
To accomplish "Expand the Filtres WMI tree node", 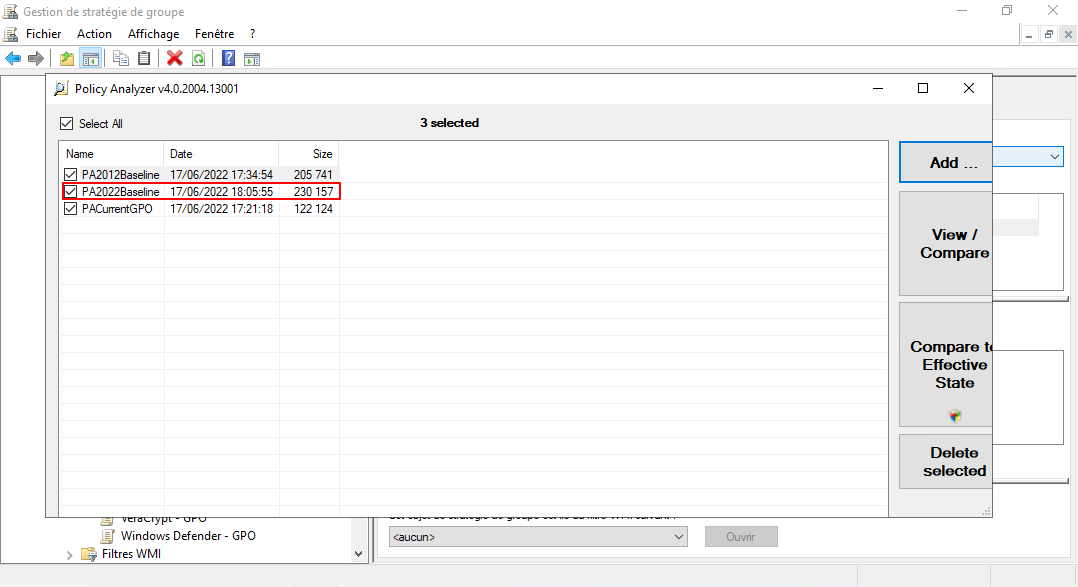I will point(70,554).
